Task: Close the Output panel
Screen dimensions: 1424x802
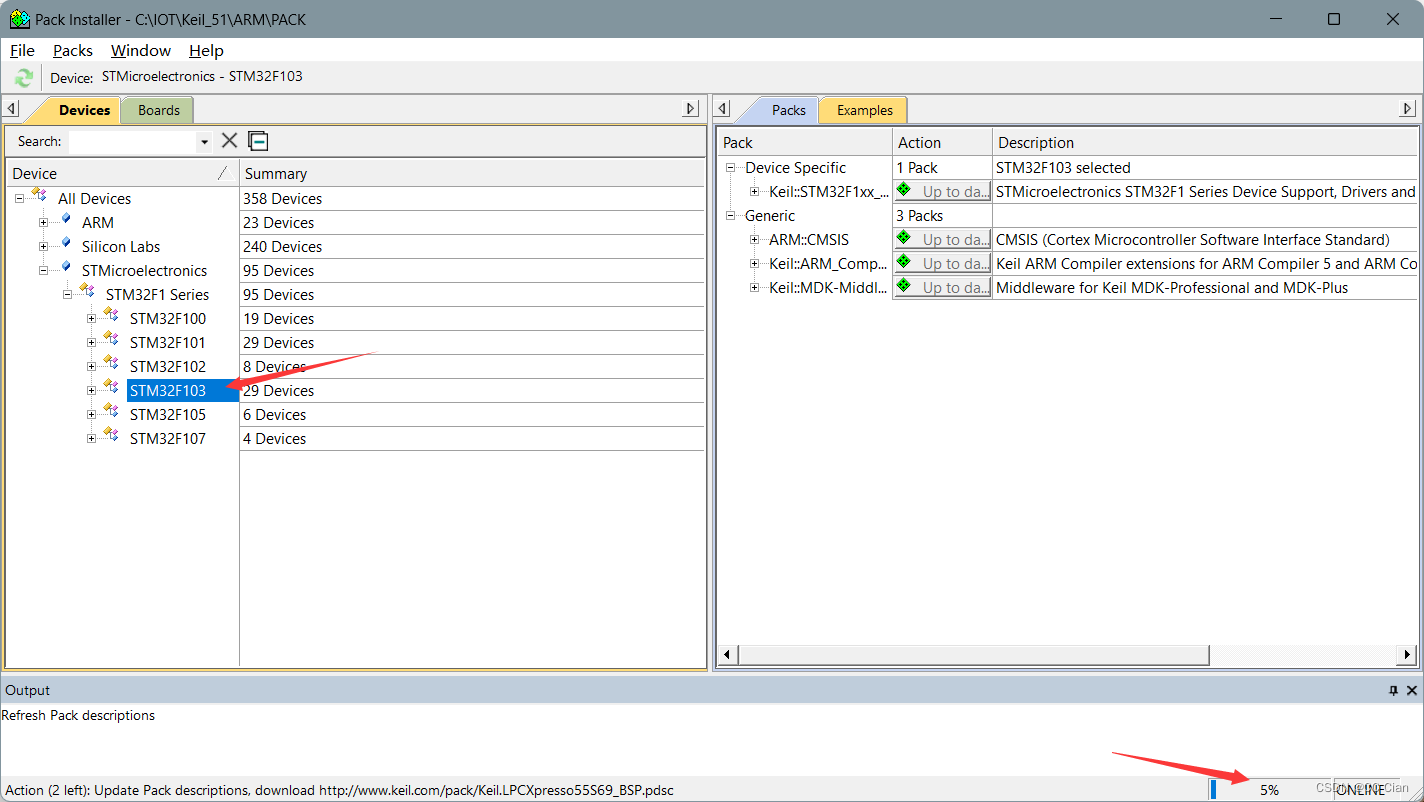Action: (x=1412, y=690)
